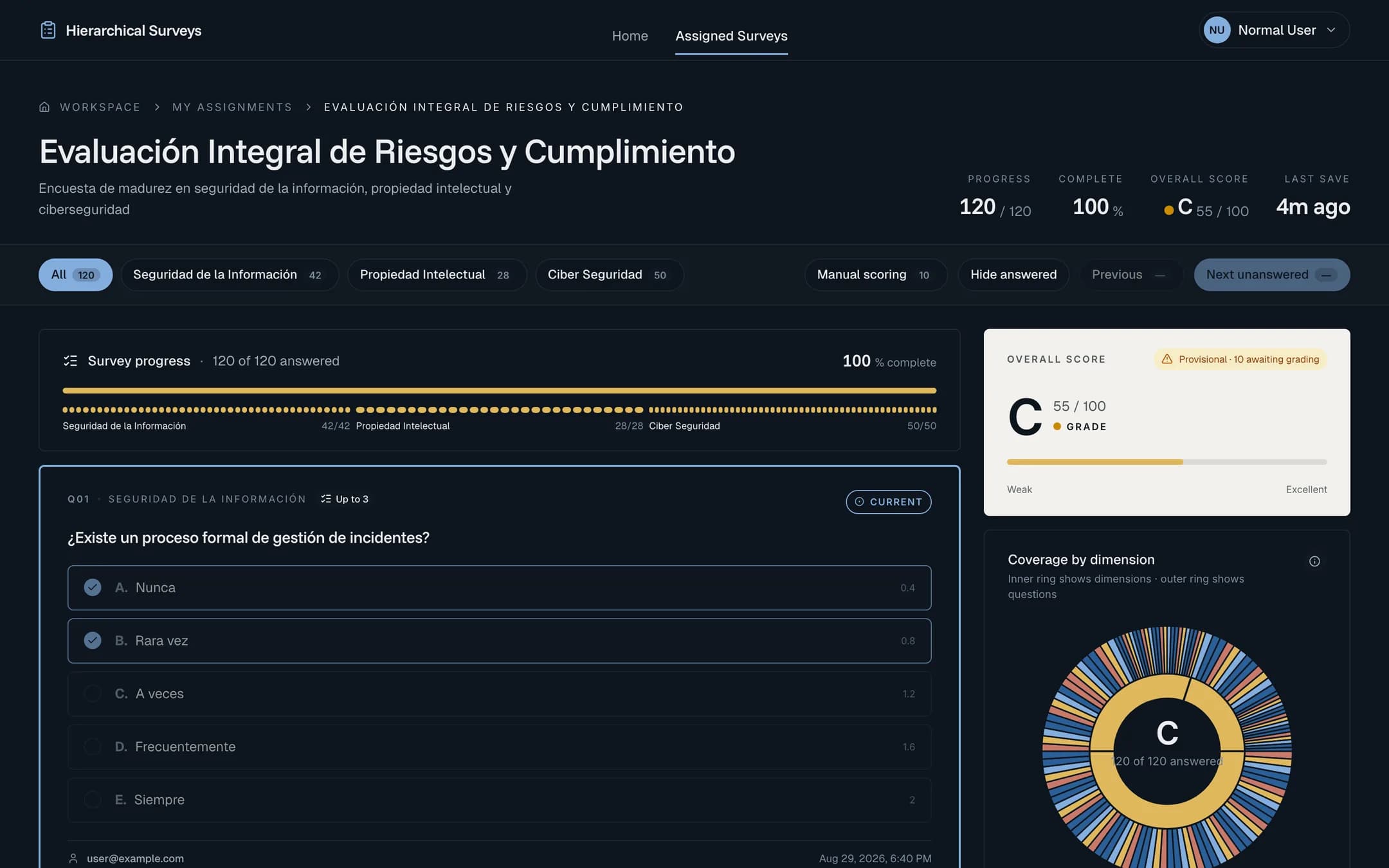Open the Normal User dropdown chevron
Image resolution: width=1389 pixels, height=868 pixels.
(1331, 30)
